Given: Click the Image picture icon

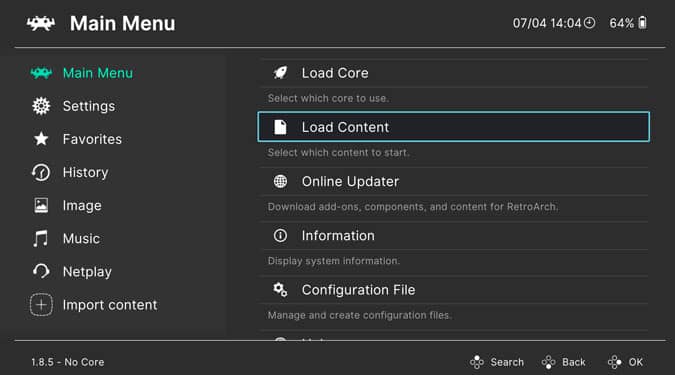Looking at the screenshot, I should [x=41, y=205].
